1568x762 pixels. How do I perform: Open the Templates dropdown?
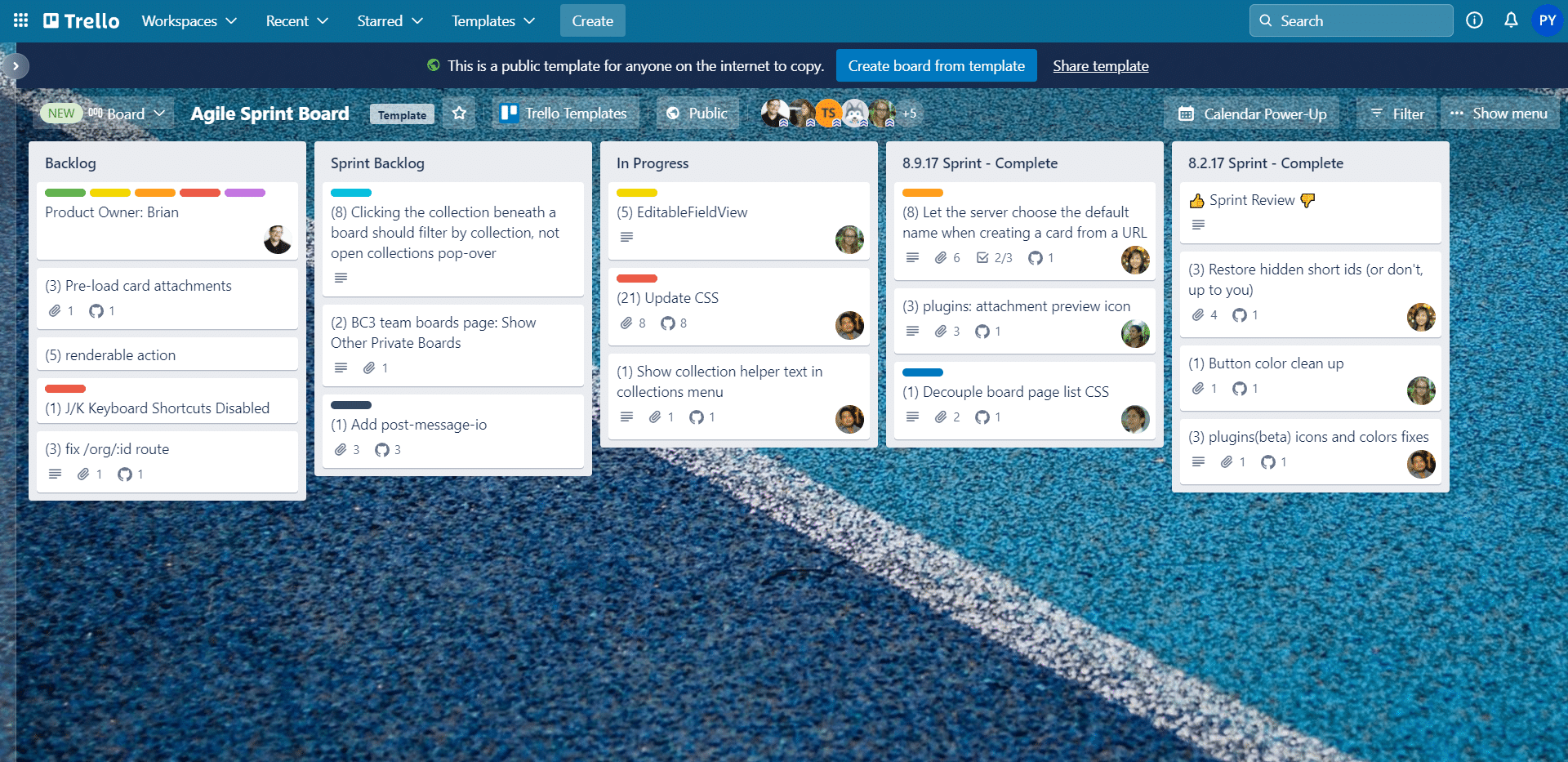(493, 20)
